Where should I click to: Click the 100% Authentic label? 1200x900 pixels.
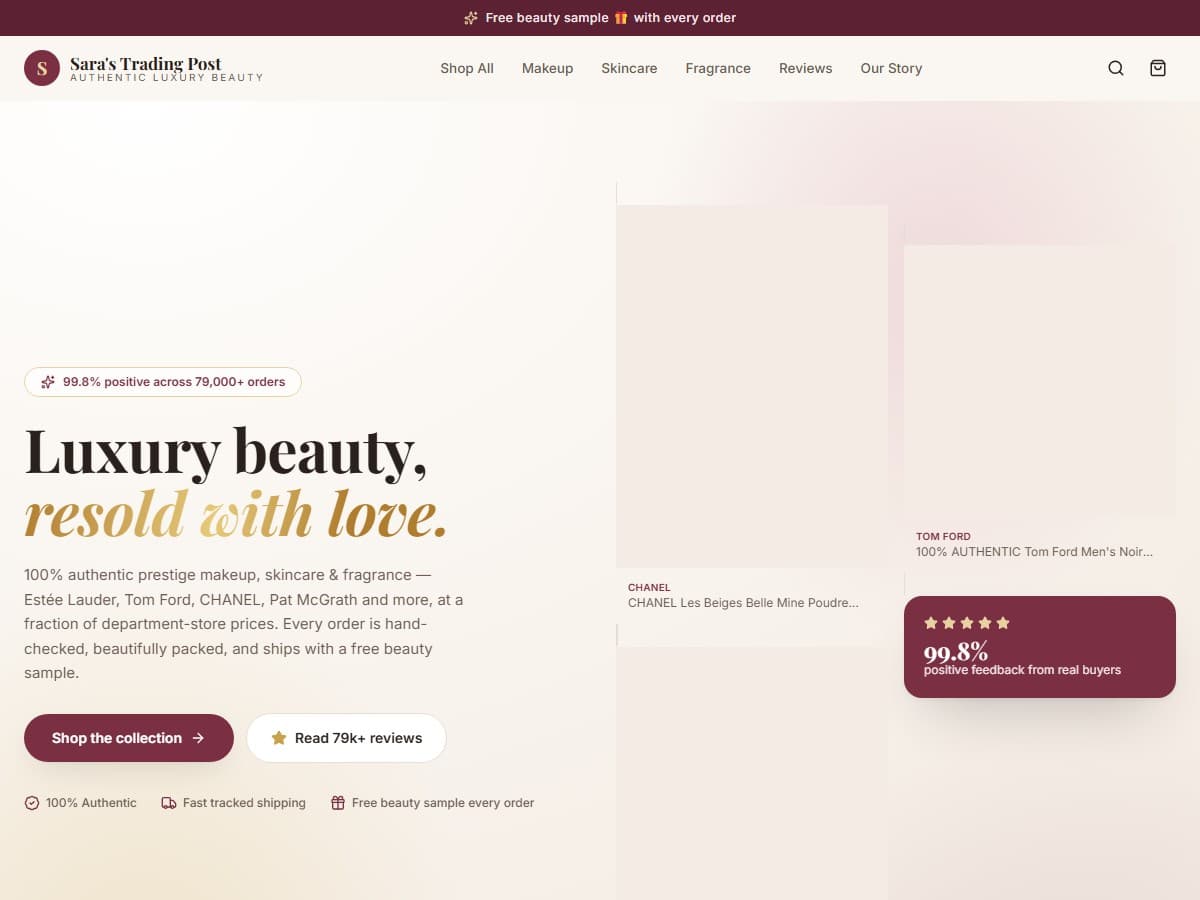[91, 803]
